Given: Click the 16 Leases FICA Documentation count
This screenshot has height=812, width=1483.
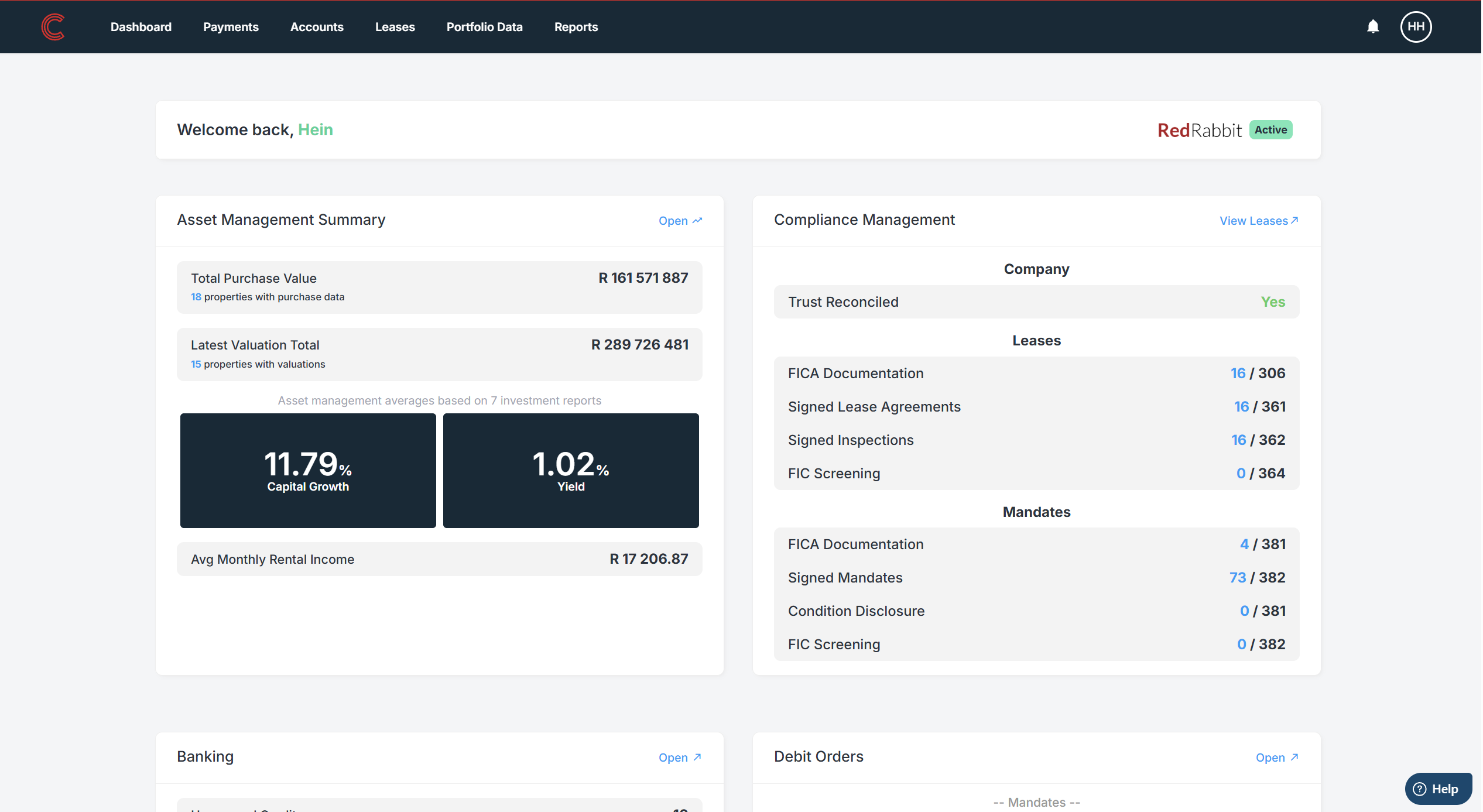Looking at the screenshot, I should coord(1238,374).
